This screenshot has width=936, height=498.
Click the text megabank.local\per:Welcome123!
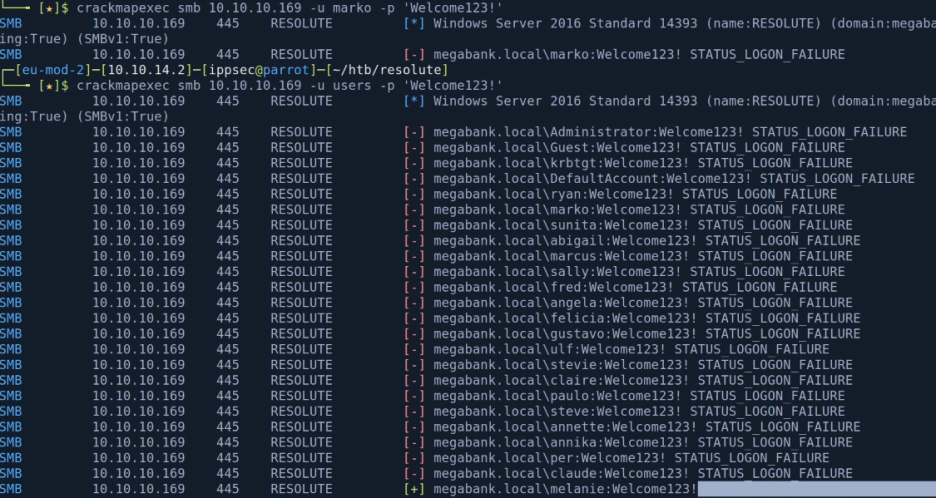point(549,458)
